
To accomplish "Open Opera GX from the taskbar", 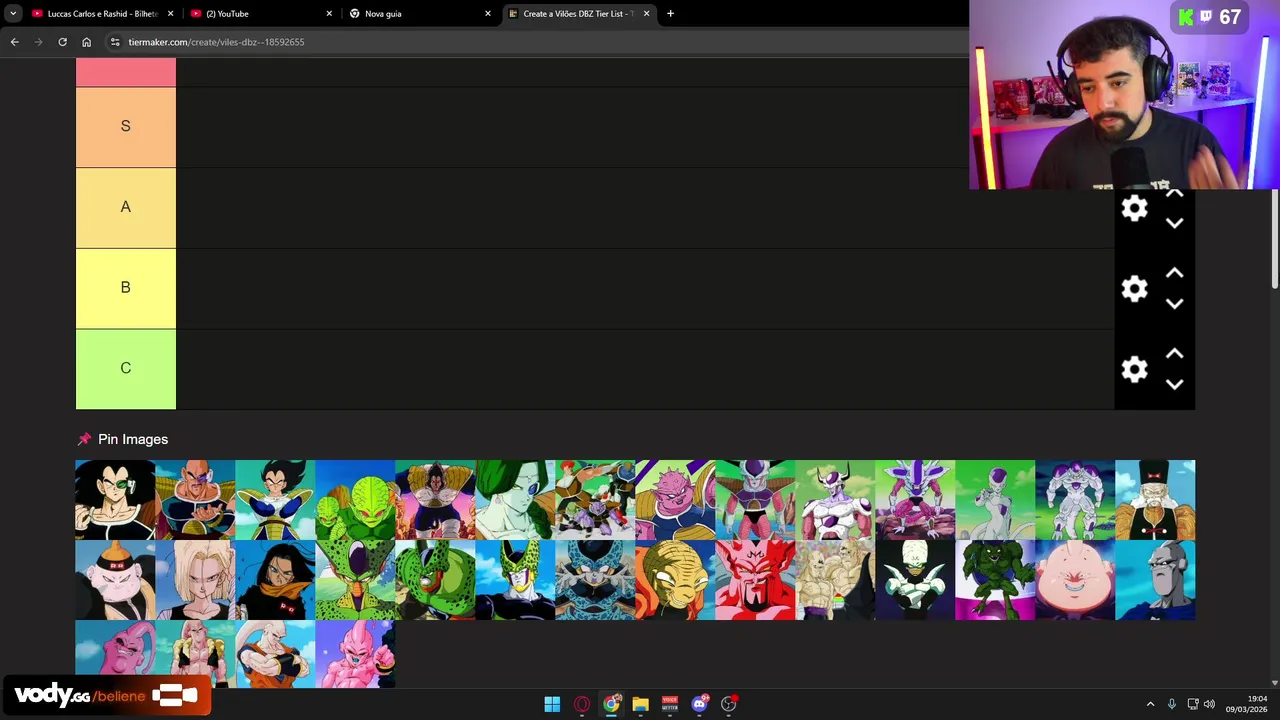I will (x=582, y=704).
